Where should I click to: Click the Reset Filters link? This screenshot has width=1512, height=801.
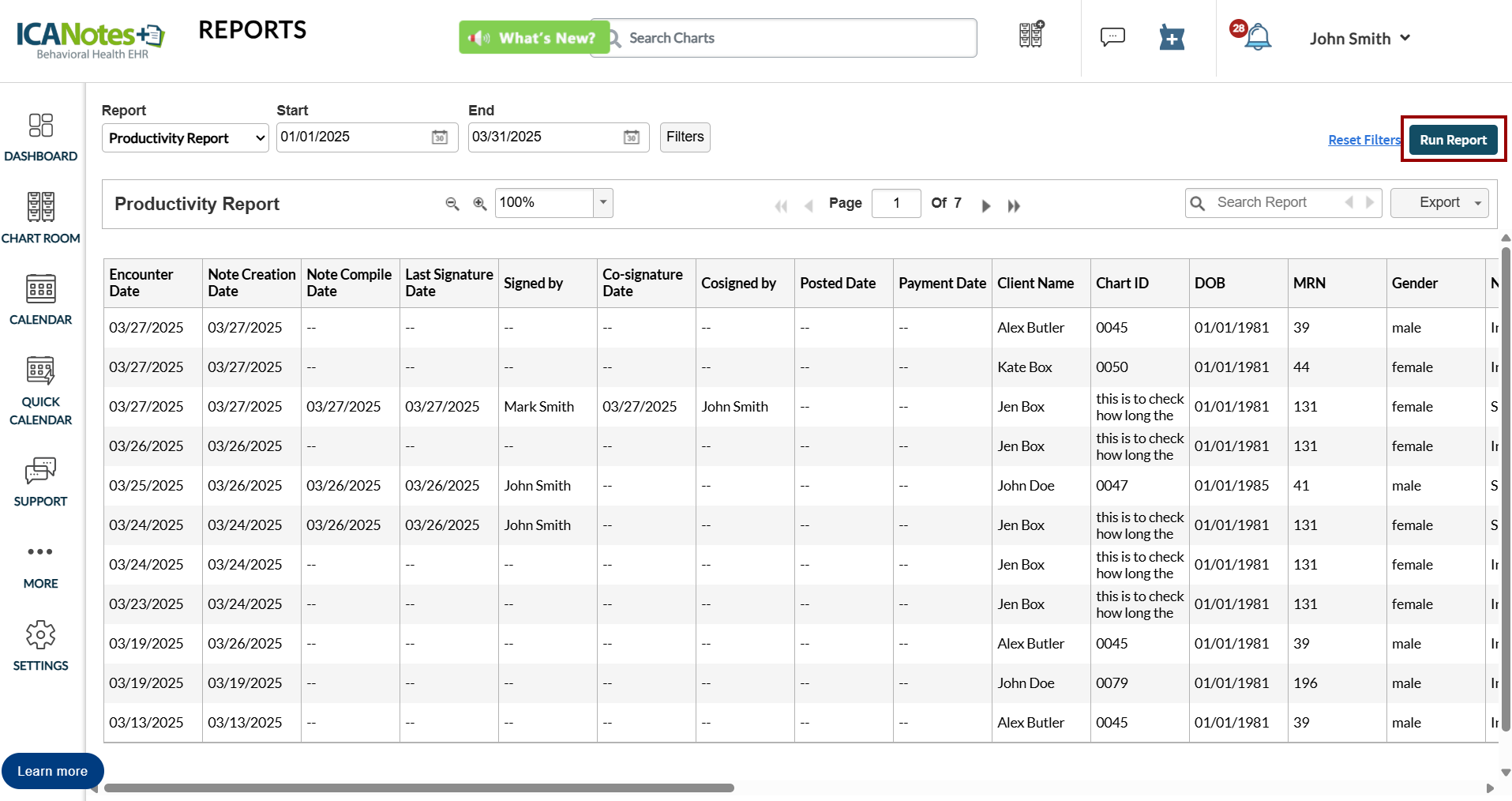click(x=1364, y=140)
